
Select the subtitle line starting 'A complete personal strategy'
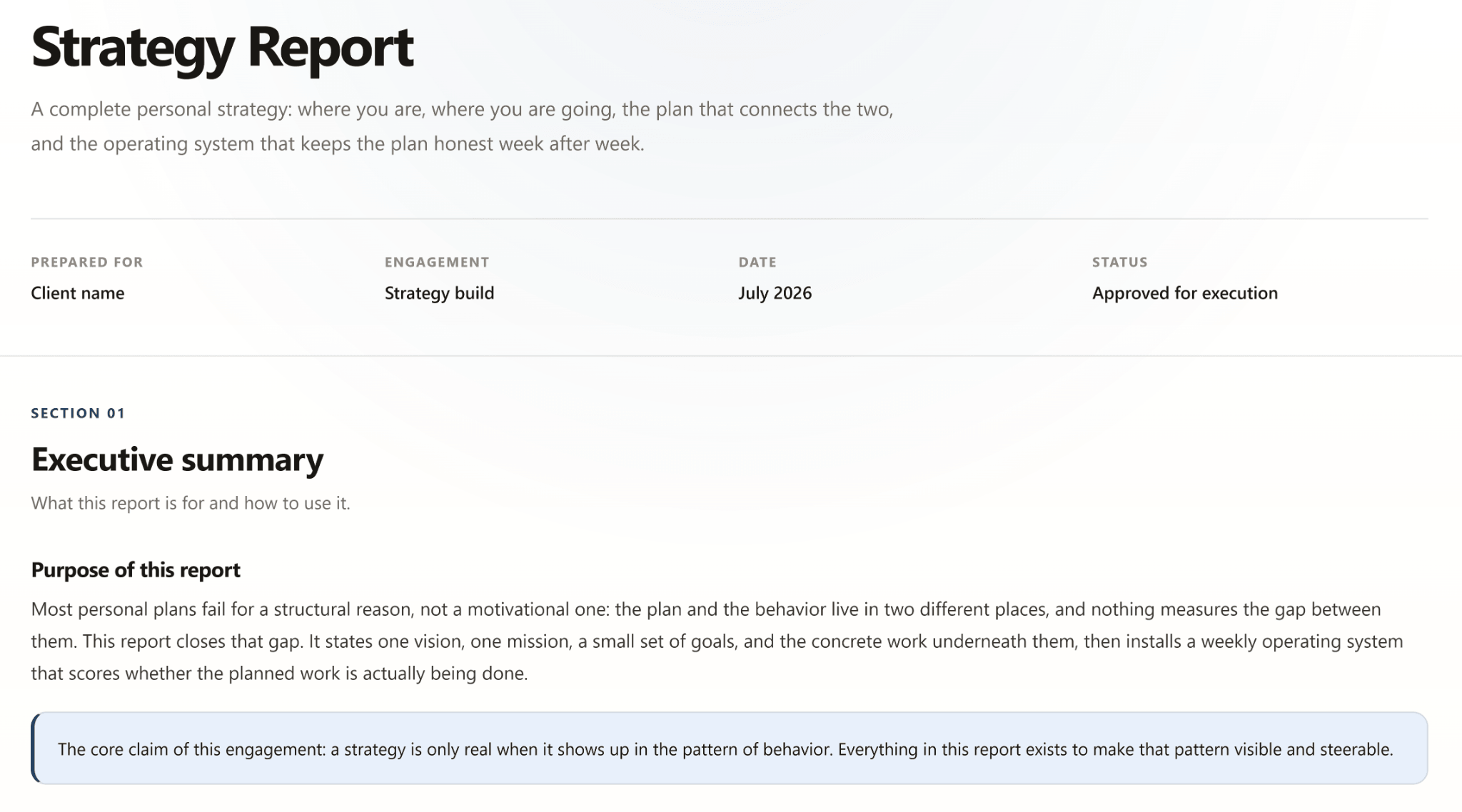pos(462,109)
